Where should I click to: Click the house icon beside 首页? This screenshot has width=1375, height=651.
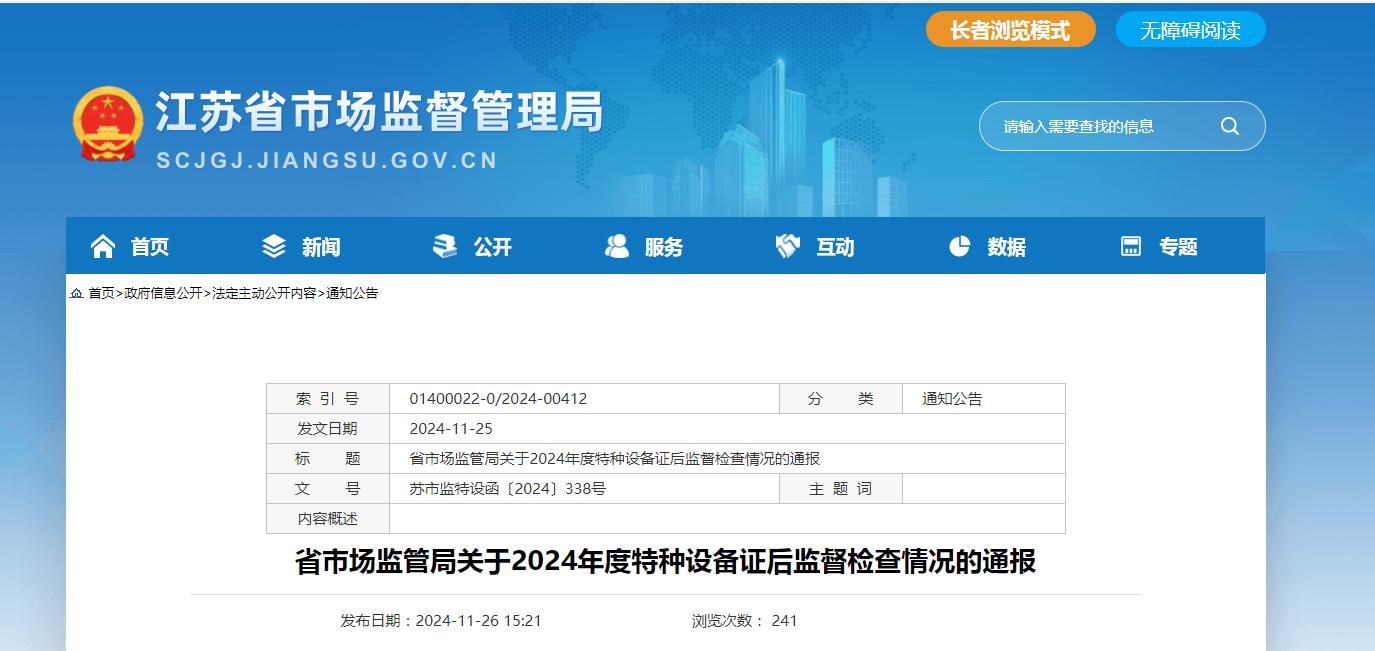103,246
